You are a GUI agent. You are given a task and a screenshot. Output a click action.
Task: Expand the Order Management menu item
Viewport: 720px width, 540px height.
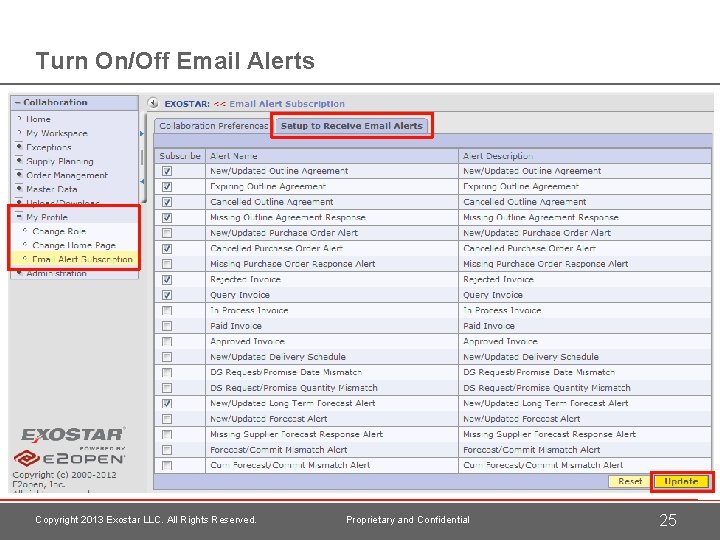coord(19,175)
